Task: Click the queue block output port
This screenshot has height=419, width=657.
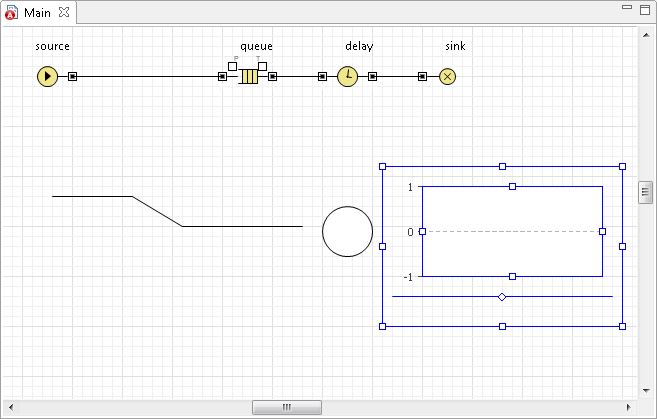Action: (x=272, y=77)
